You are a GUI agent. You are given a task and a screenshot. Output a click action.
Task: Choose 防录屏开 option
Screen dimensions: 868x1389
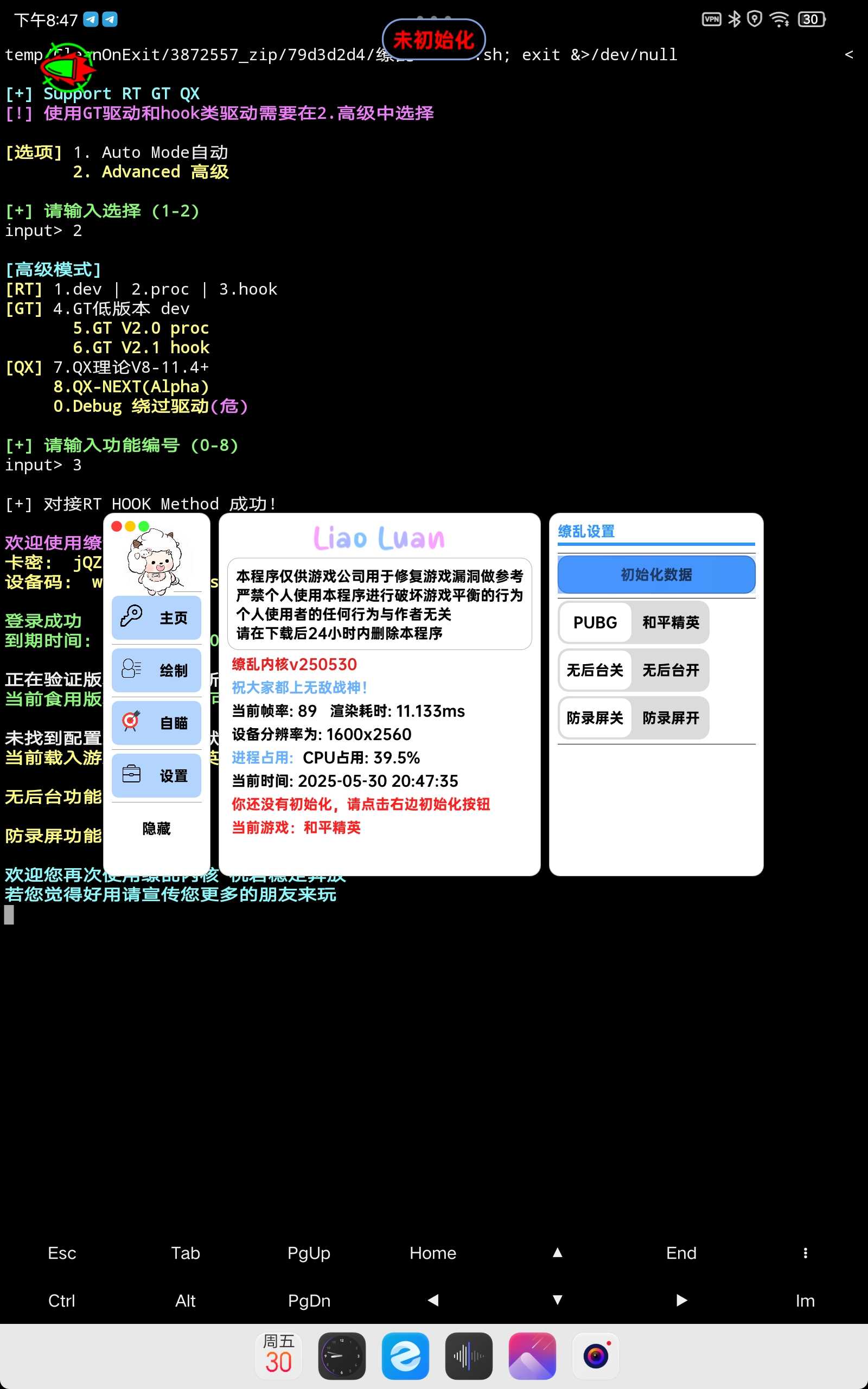pyautogui.click(x=671, y=717)
